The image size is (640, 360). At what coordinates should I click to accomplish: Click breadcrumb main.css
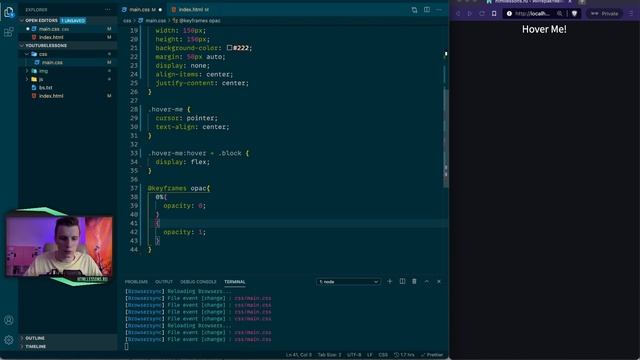click(152, 20)
